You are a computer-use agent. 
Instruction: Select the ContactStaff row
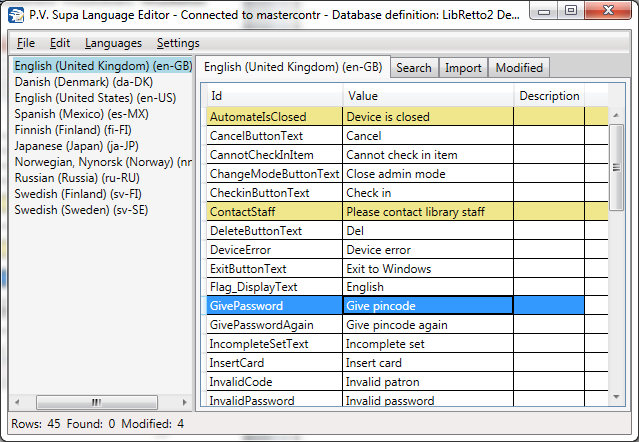pyautogui.click(x=273, y=212)
